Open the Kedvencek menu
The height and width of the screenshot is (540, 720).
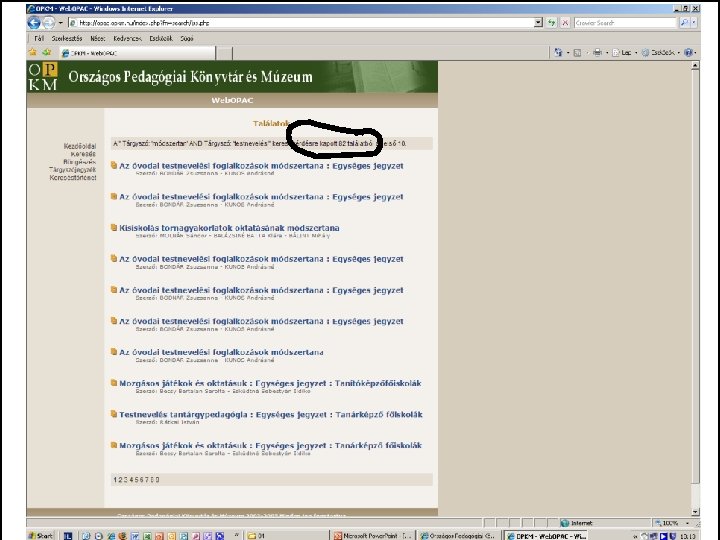coord(128,39)
